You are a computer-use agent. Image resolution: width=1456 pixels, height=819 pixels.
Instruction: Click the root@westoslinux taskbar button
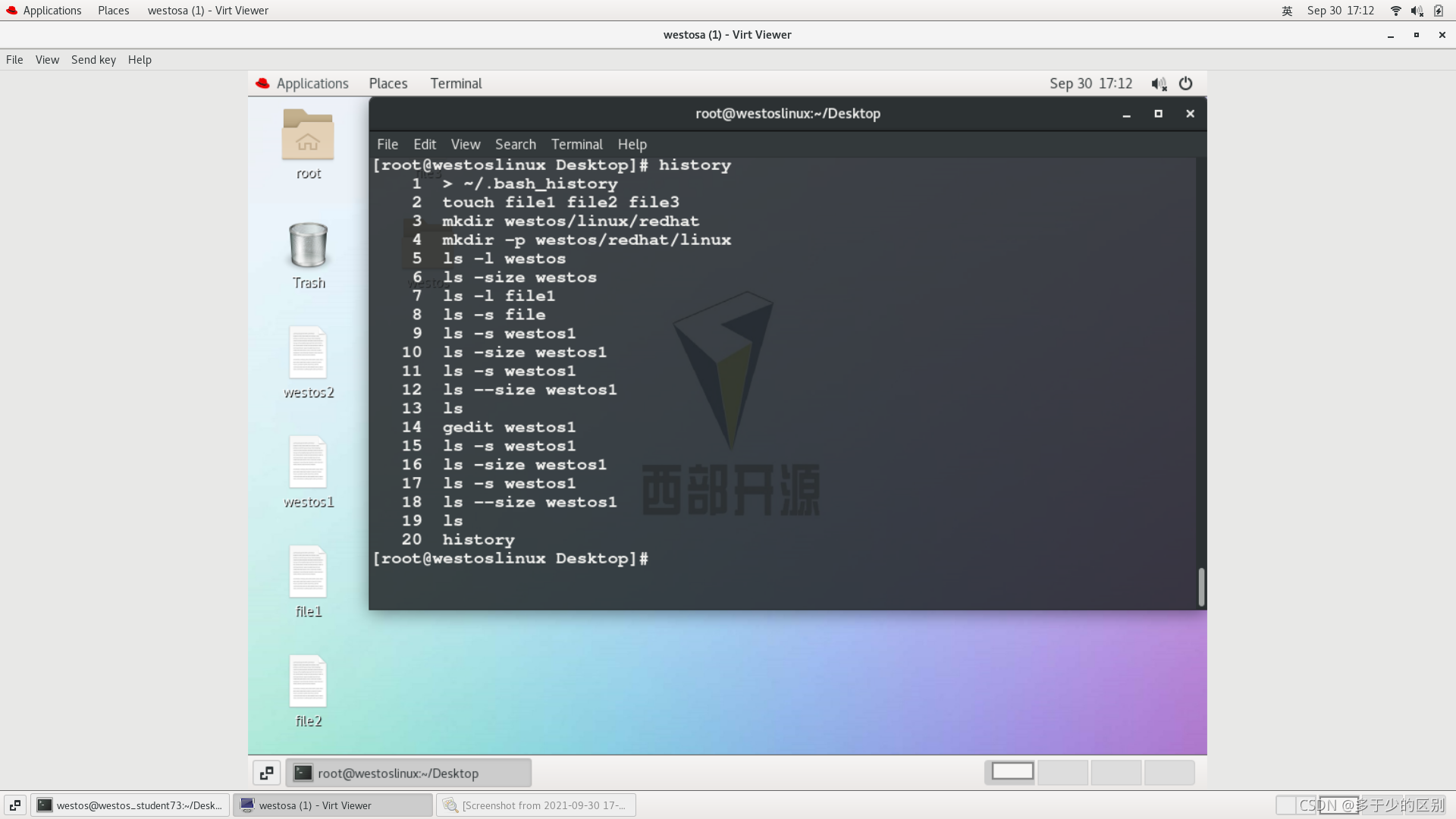tap(409, 773)
